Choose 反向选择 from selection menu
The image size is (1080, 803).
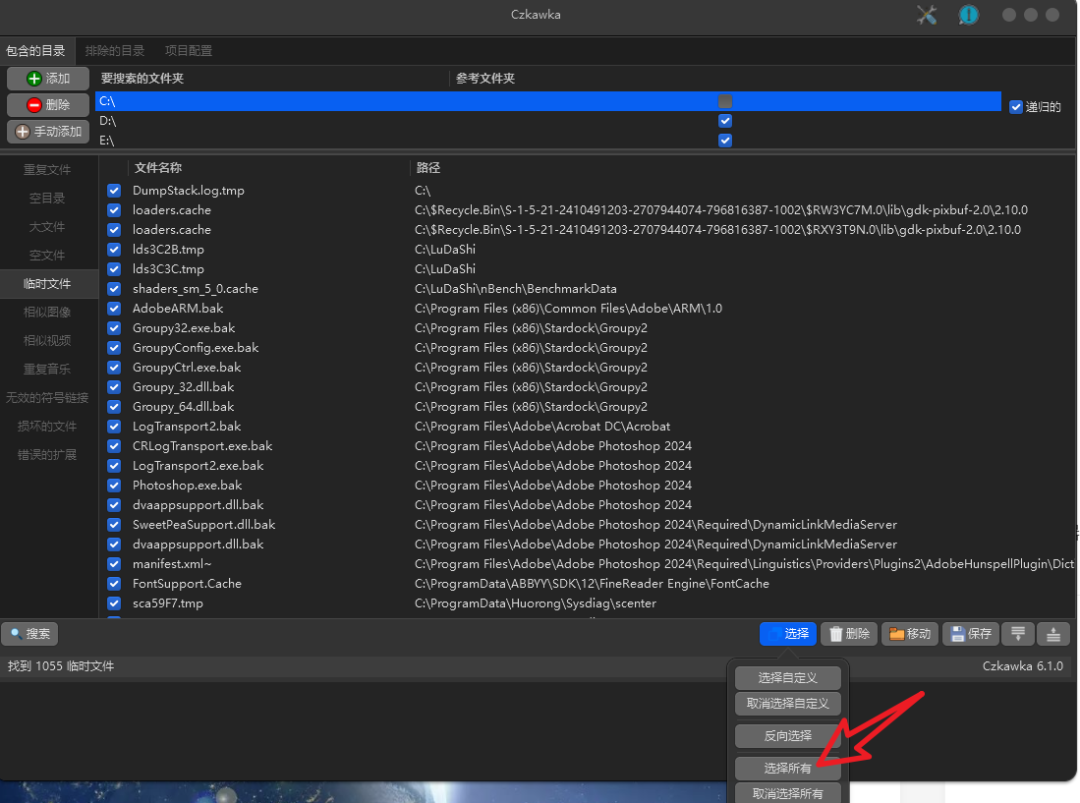787,736
